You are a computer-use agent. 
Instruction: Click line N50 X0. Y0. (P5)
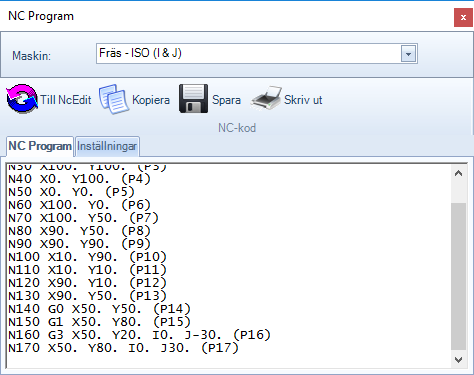[71, 192]
